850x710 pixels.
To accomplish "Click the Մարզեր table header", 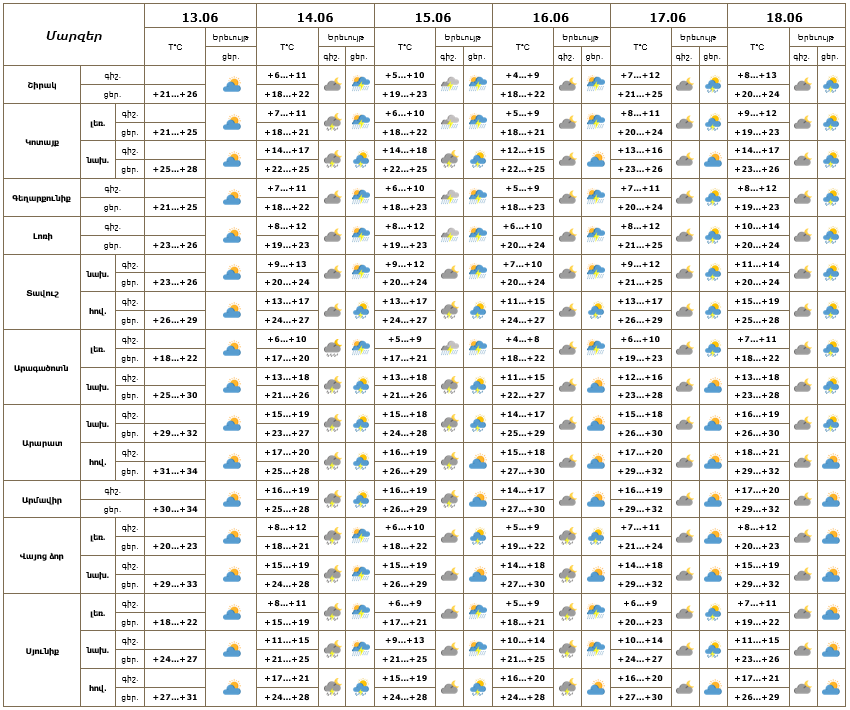I will coord(74,36).
